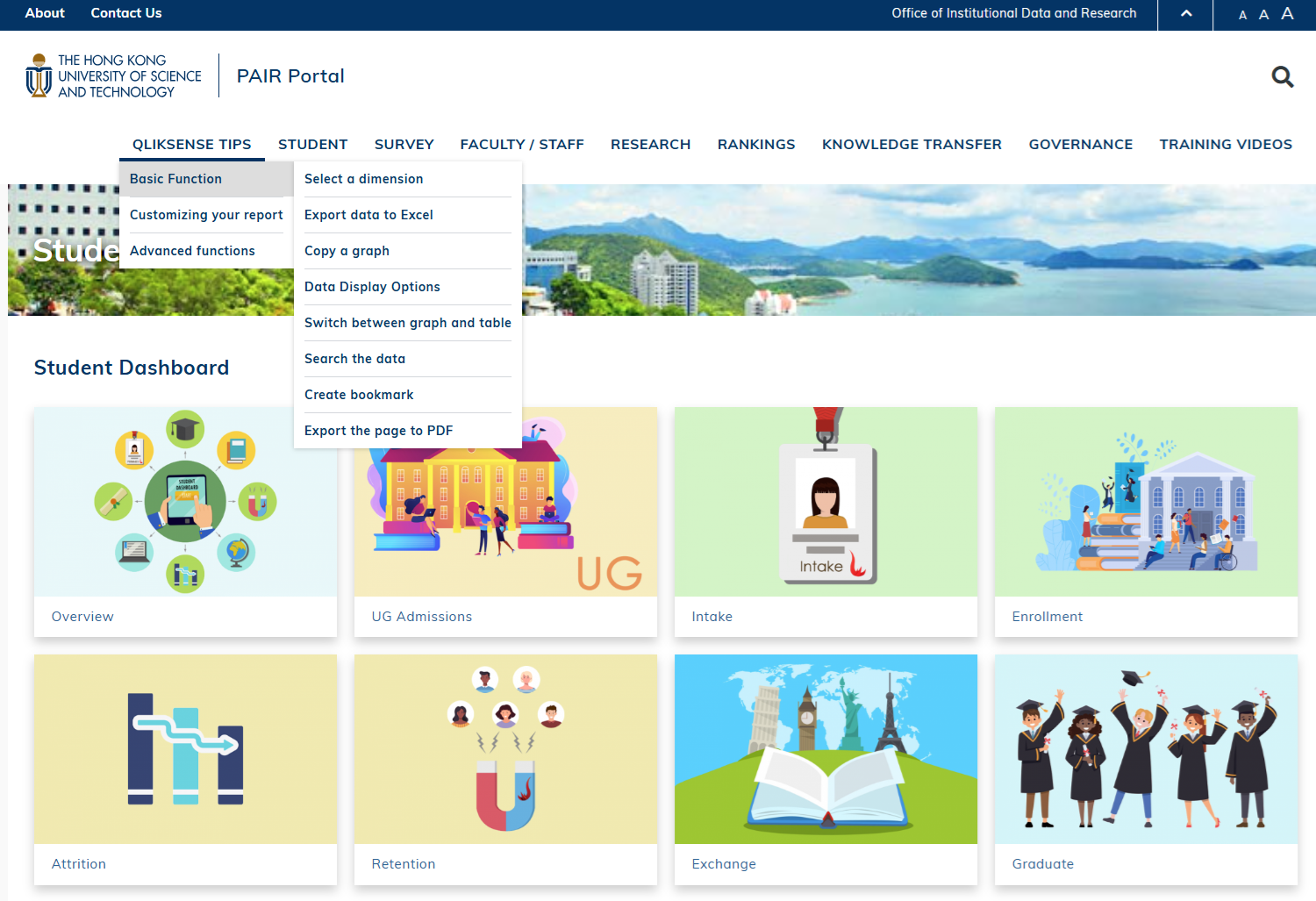Choose Data Display Options entry

coord(408,287)
